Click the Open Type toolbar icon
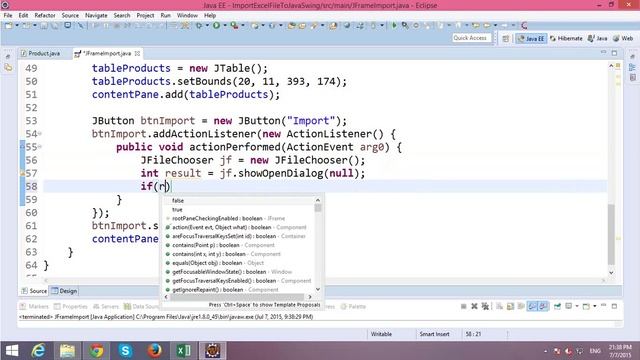640x360 pixels. point(291,25)
